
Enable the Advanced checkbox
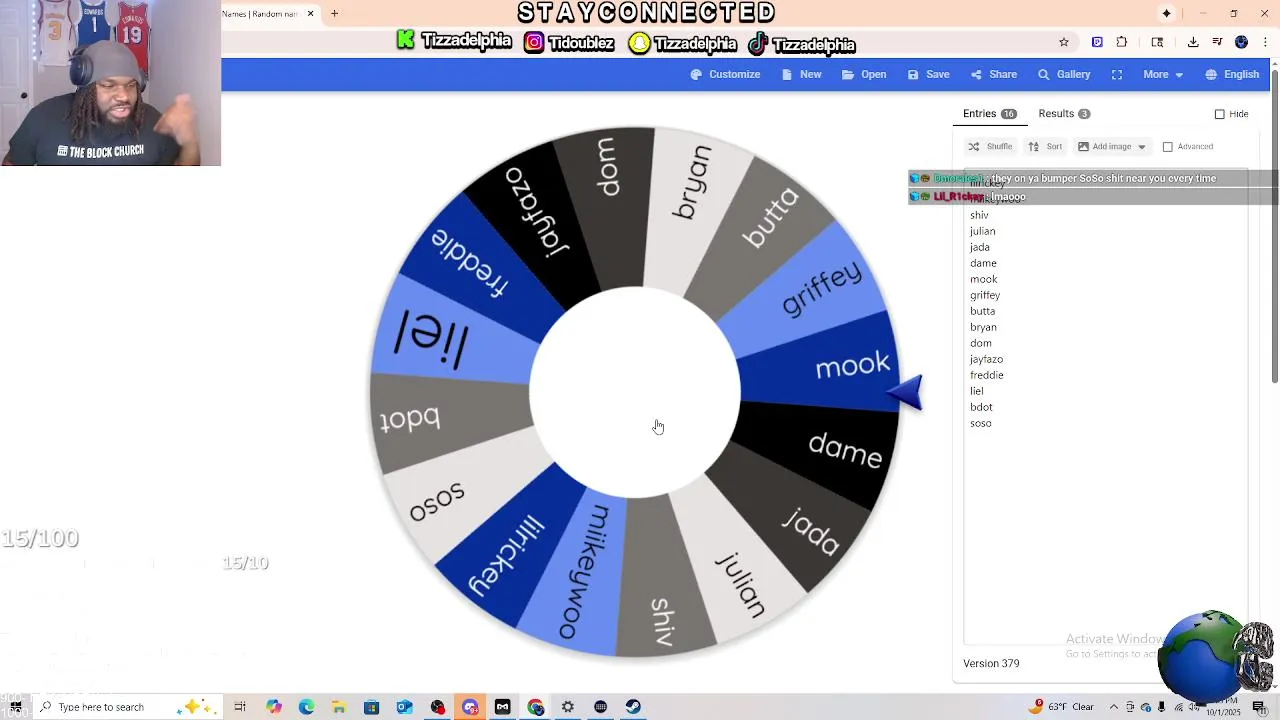pyautogui.click(x=1167, y=147)
